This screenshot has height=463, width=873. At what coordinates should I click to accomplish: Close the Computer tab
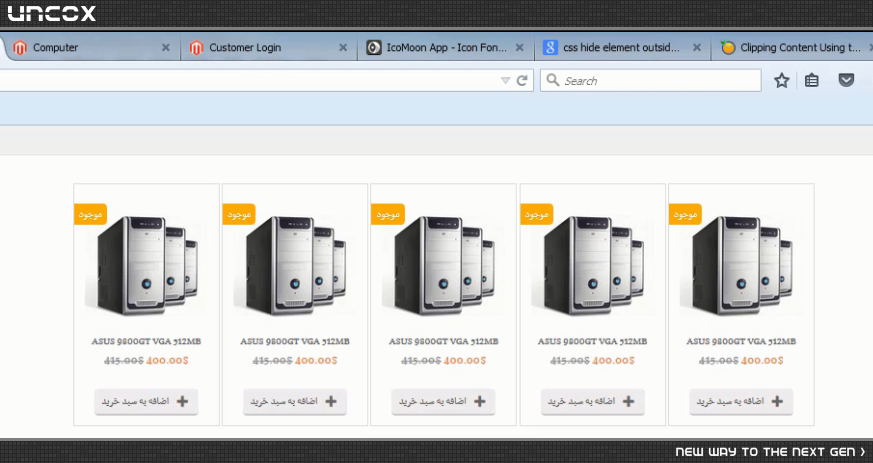165,48
